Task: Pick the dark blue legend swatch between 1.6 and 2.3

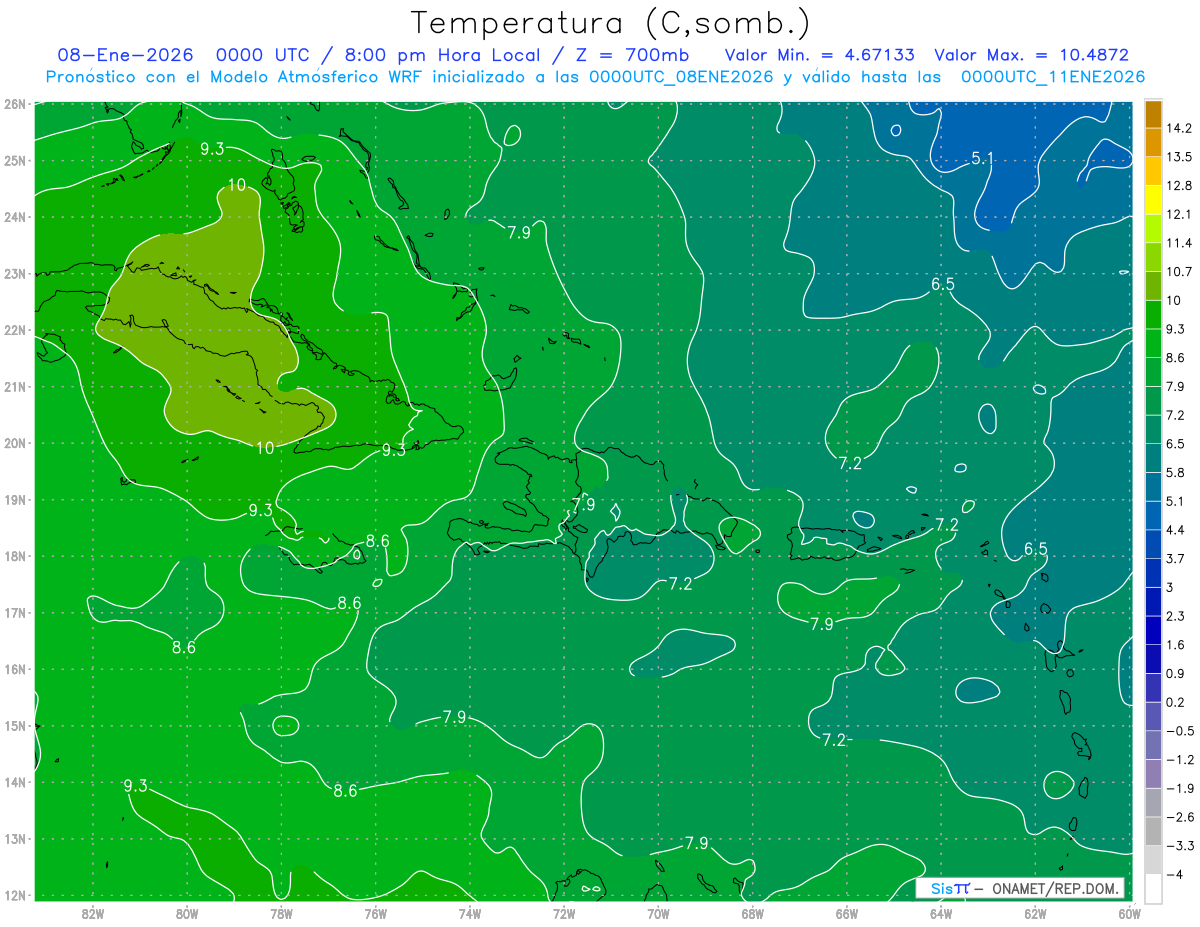Action: click(x=1153, y=630)
